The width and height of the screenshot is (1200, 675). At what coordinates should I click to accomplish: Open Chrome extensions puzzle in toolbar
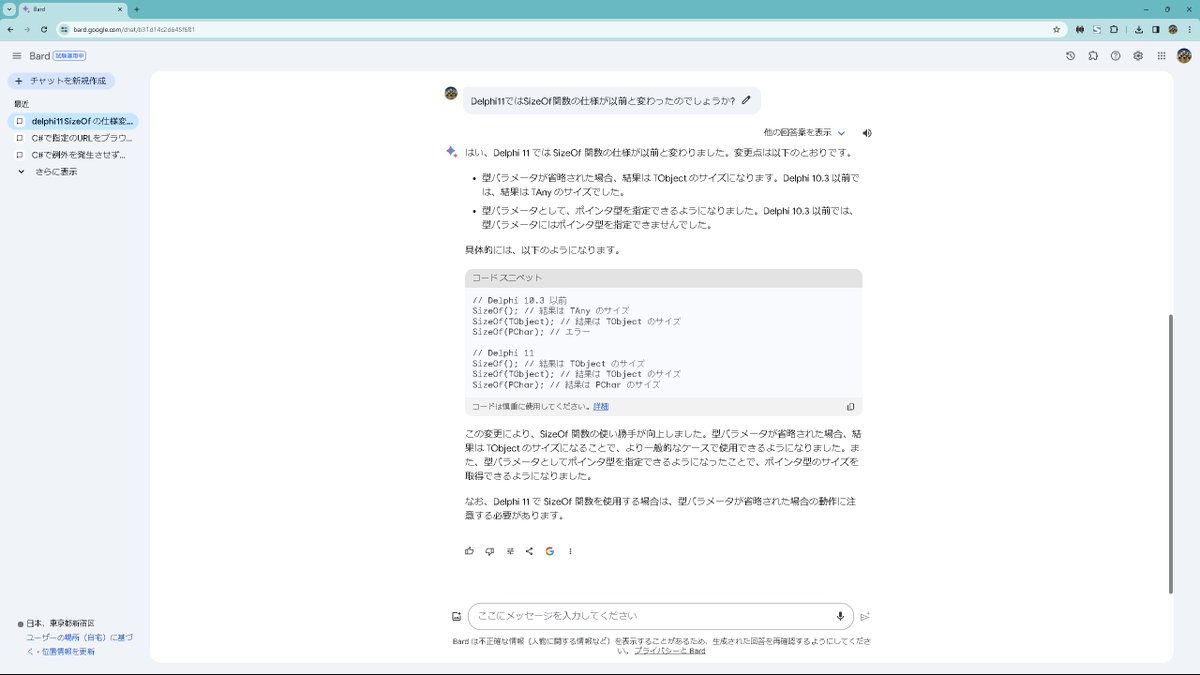point(1113,29)
